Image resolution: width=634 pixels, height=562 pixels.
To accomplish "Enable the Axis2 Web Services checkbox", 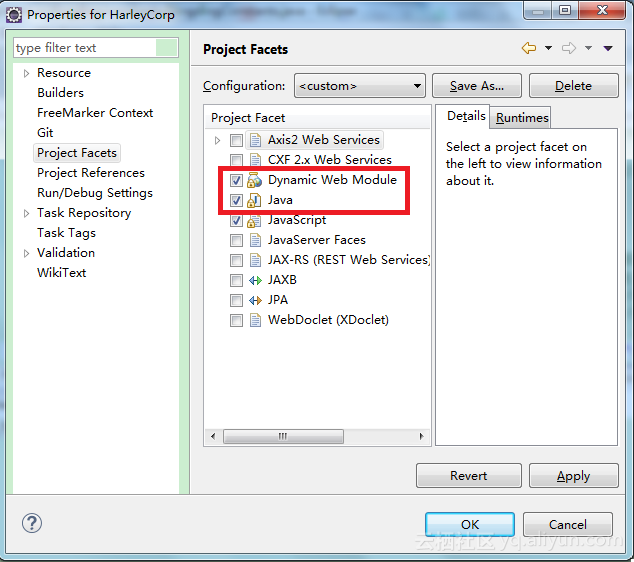I will click(x=236, y=140).
